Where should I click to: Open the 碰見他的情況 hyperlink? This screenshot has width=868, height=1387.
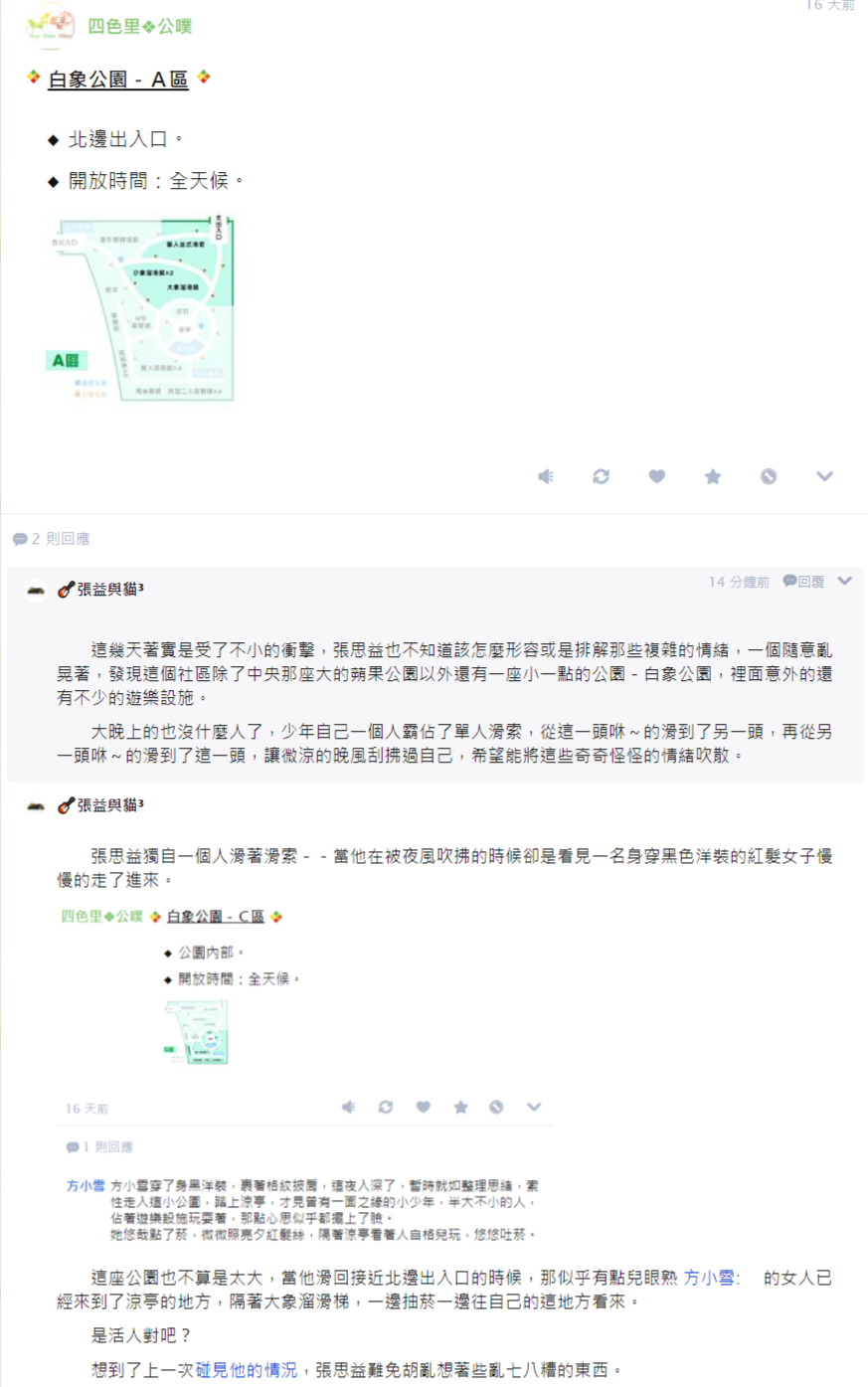click(x=246, y=1370)
